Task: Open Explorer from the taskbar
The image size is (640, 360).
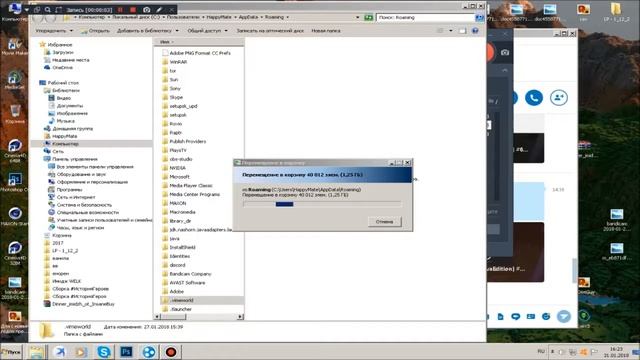Action: pos(36,352)
